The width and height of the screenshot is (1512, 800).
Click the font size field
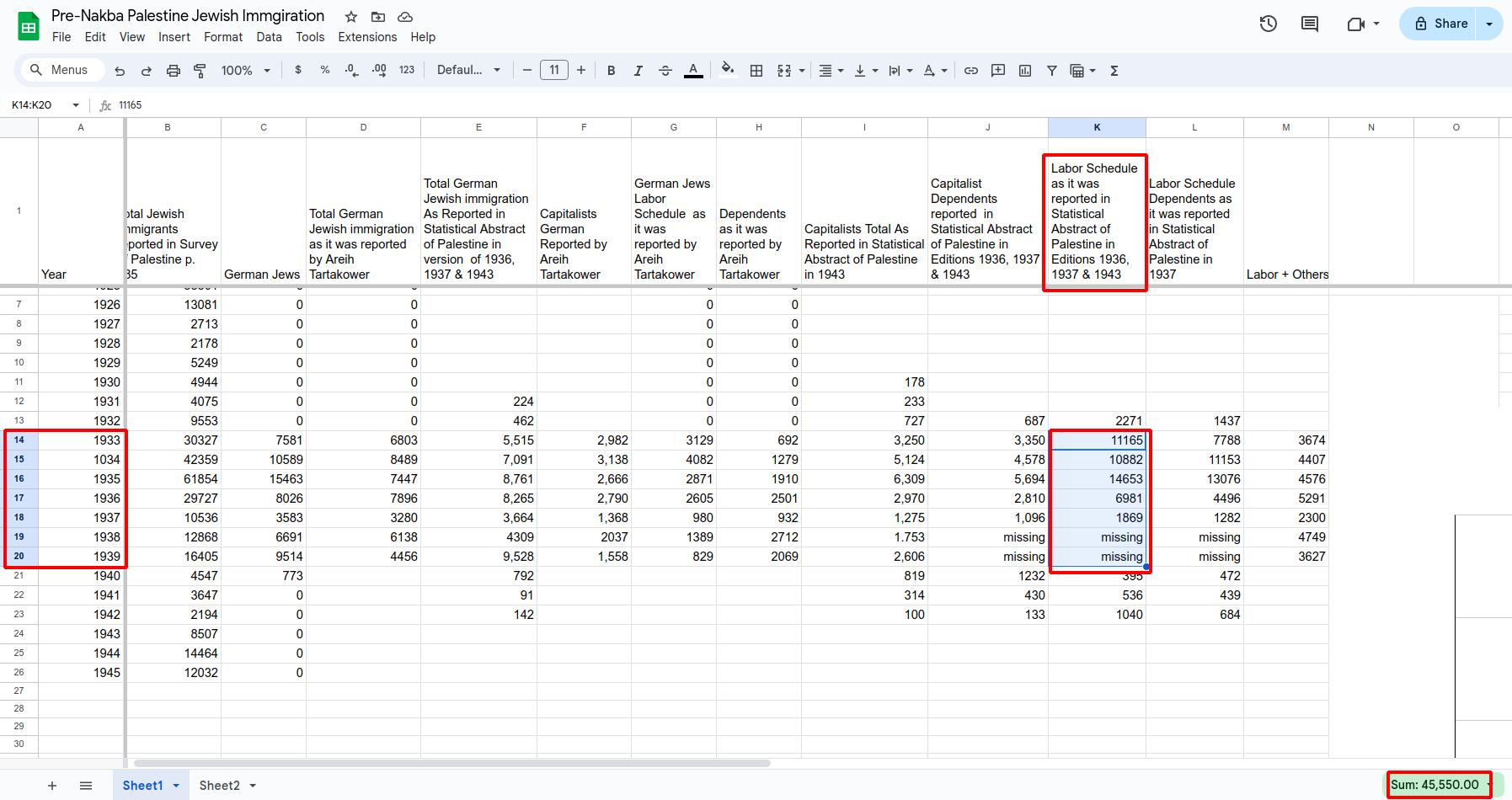(x=554, y=70)
